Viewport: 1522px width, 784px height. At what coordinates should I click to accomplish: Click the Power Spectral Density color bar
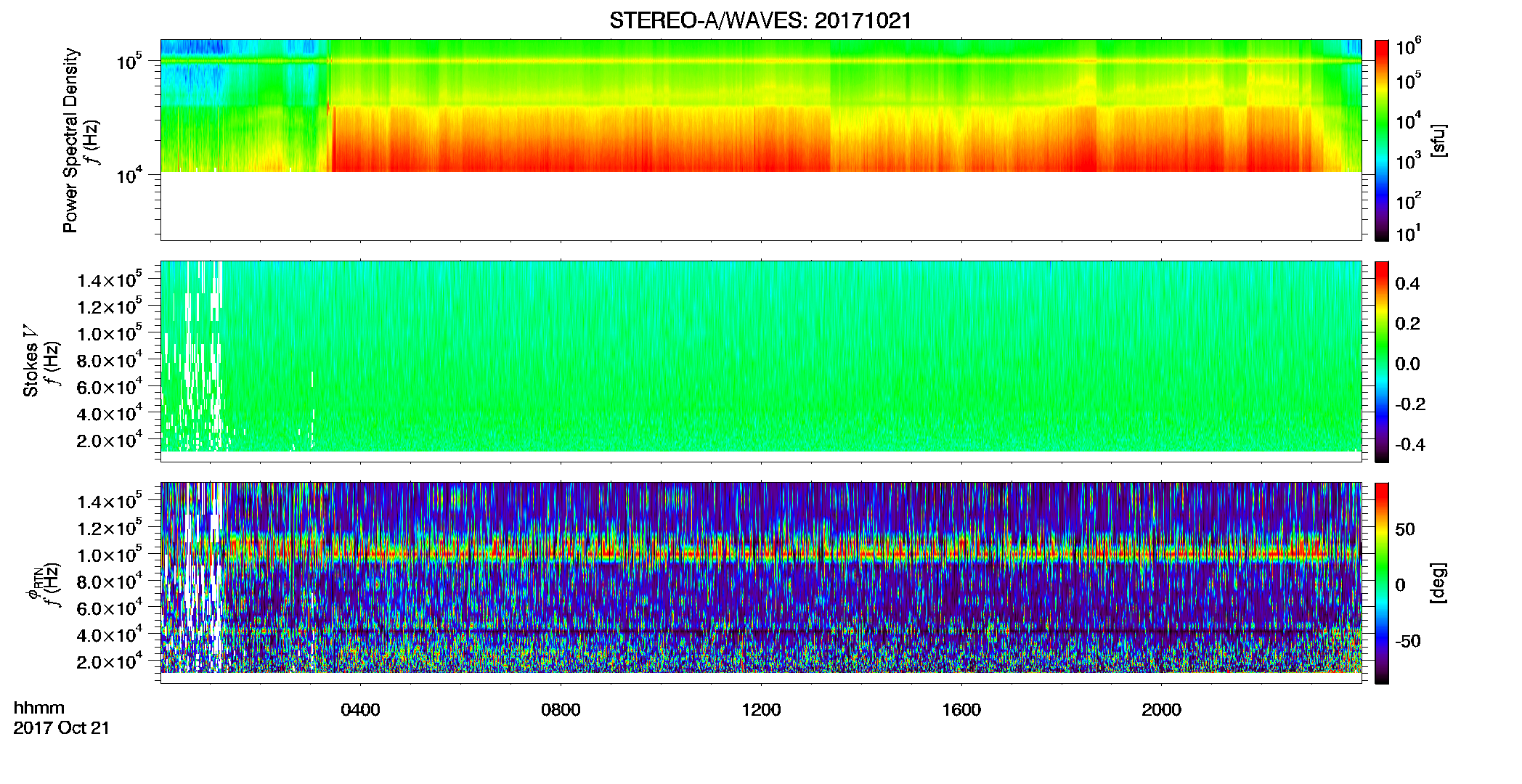tap(1382, 140)
